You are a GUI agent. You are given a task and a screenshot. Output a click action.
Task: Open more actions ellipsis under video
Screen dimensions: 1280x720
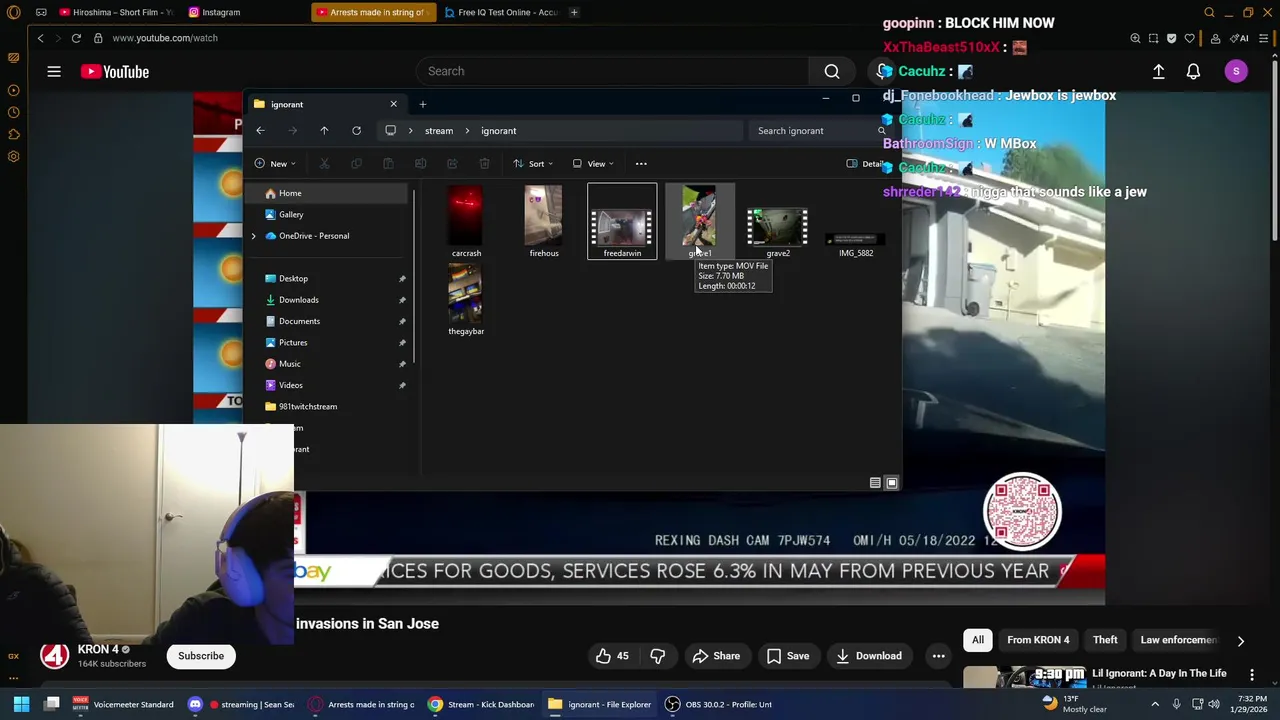[938, 656]
